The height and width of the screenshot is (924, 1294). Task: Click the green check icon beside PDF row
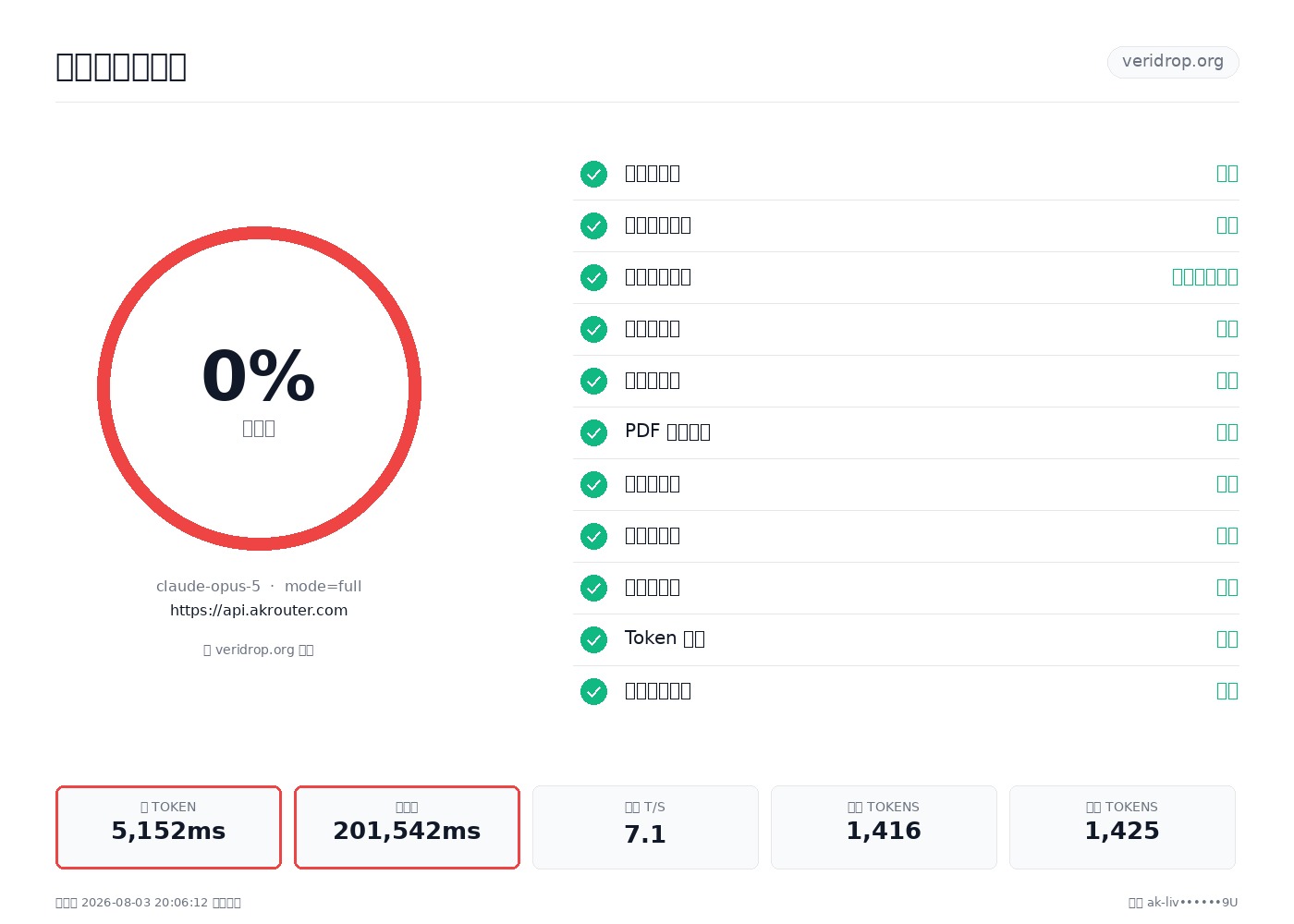click(593, 432)
